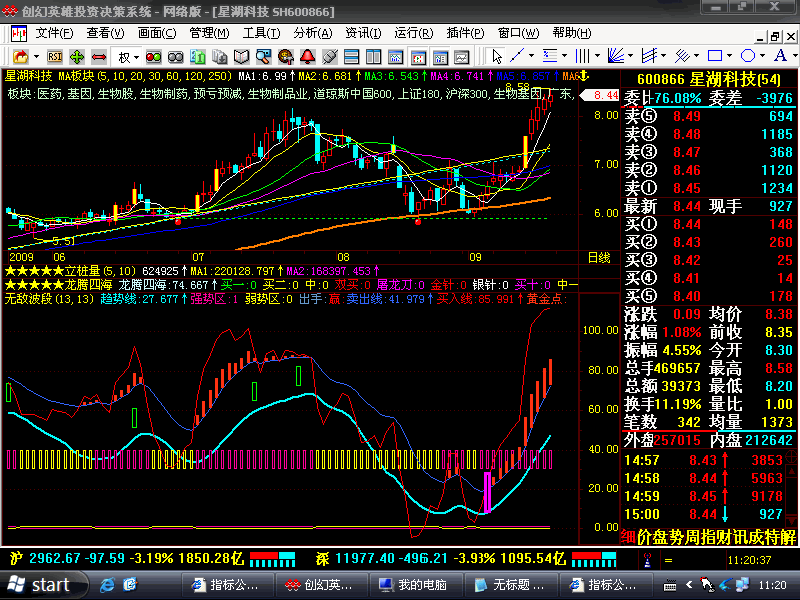This screenshot has height=600, width=800.
Task: Click the open folder toolbar icon
Action: click(x=20, y=57)
